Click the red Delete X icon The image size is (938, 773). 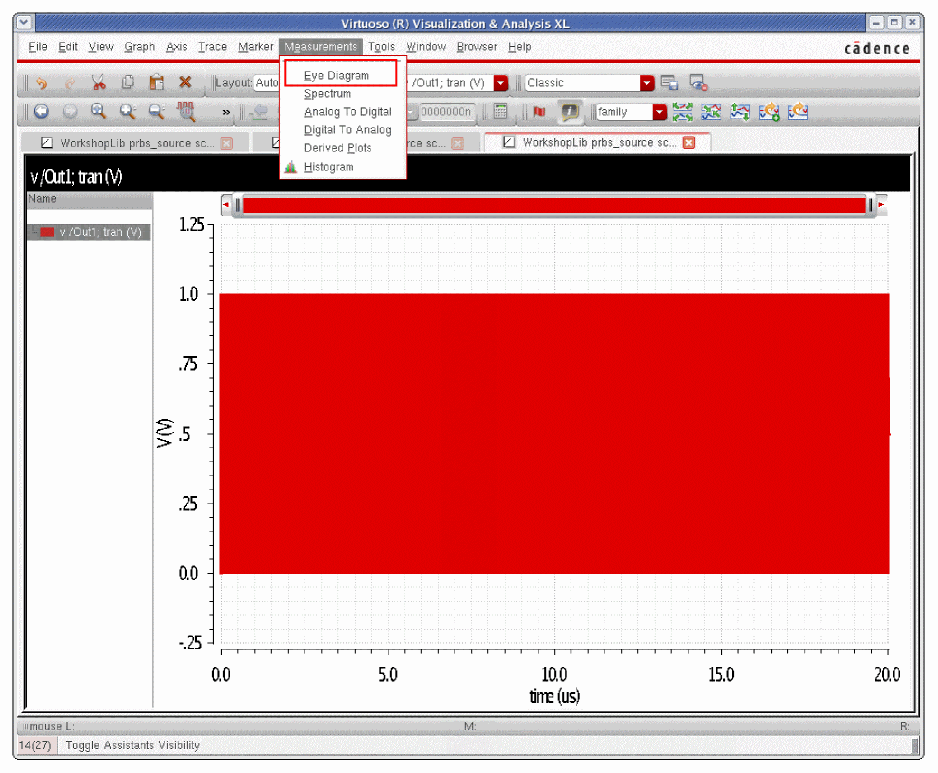(x=185, y=83)
